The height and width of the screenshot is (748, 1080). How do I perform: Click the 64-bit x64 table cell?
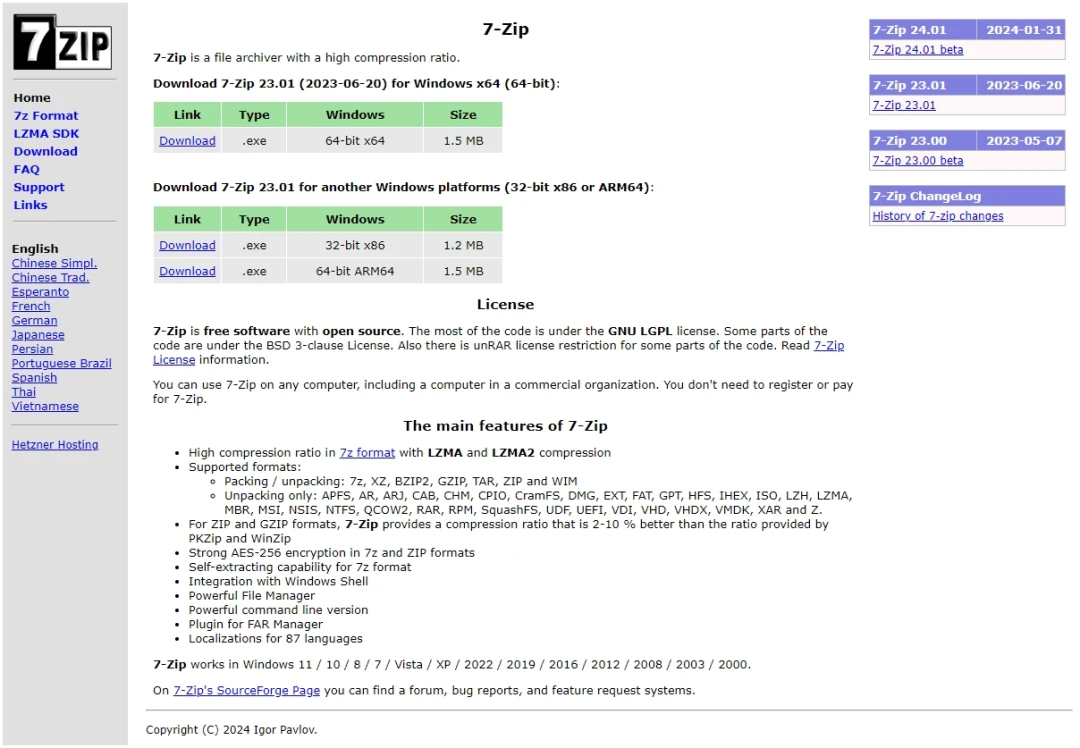point(355,141)
